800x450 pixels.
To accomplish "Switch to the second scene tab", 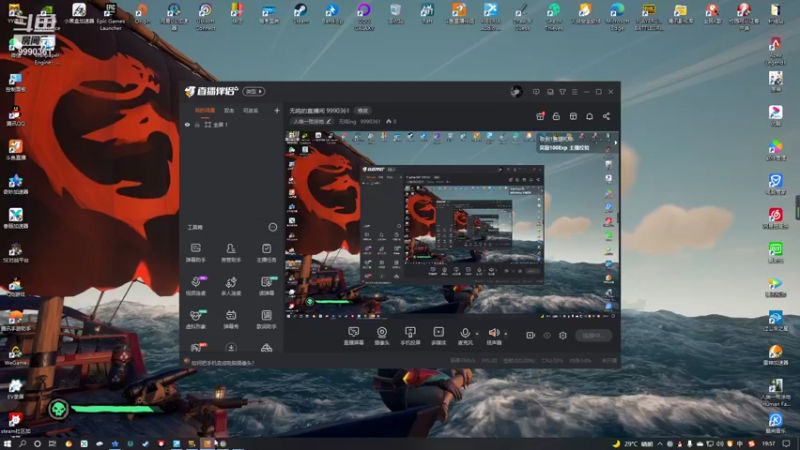I will coord(229,111).
